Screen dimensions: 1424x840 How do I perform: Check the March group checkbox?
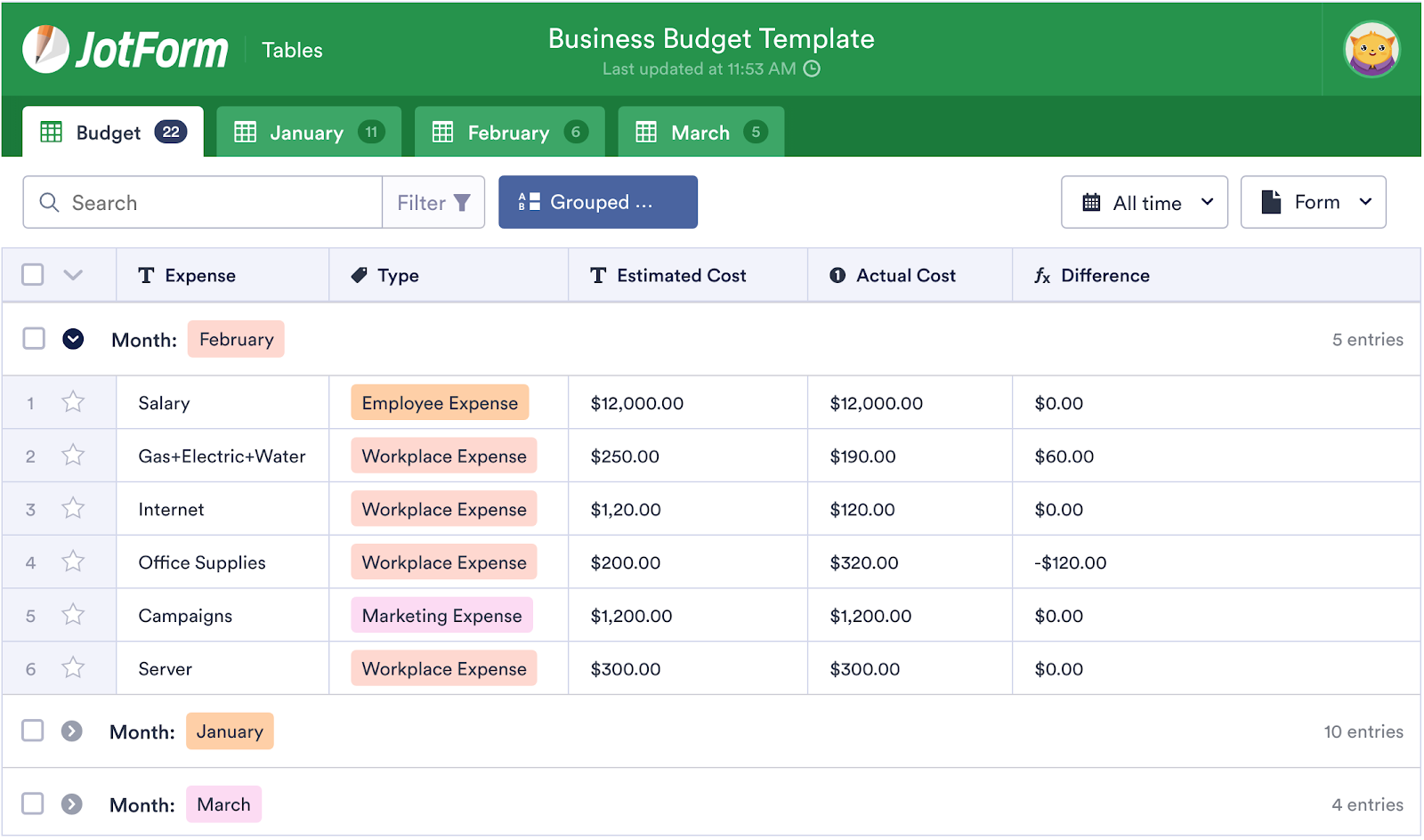33,804
